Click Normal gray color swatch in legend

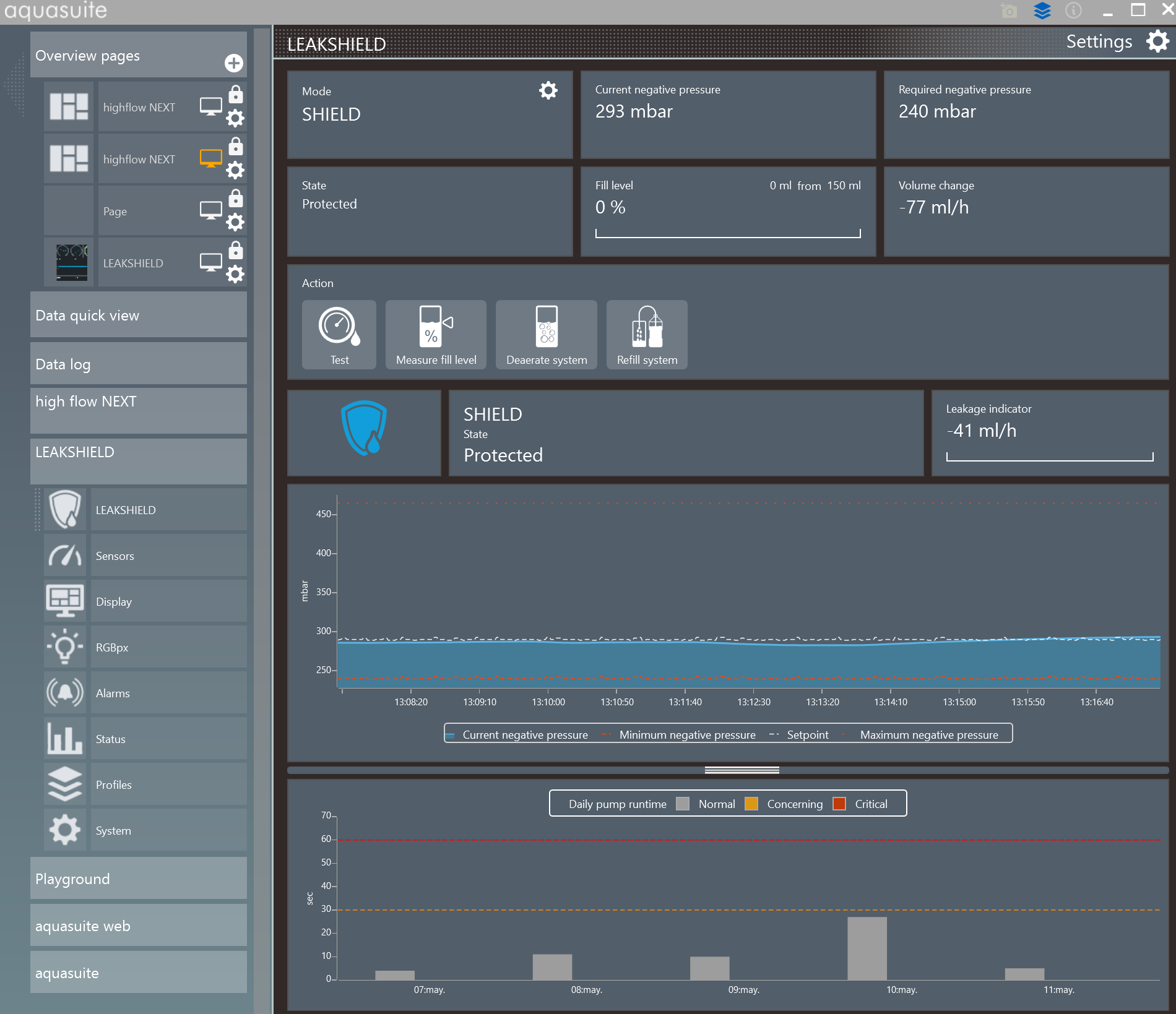point(683,804)
